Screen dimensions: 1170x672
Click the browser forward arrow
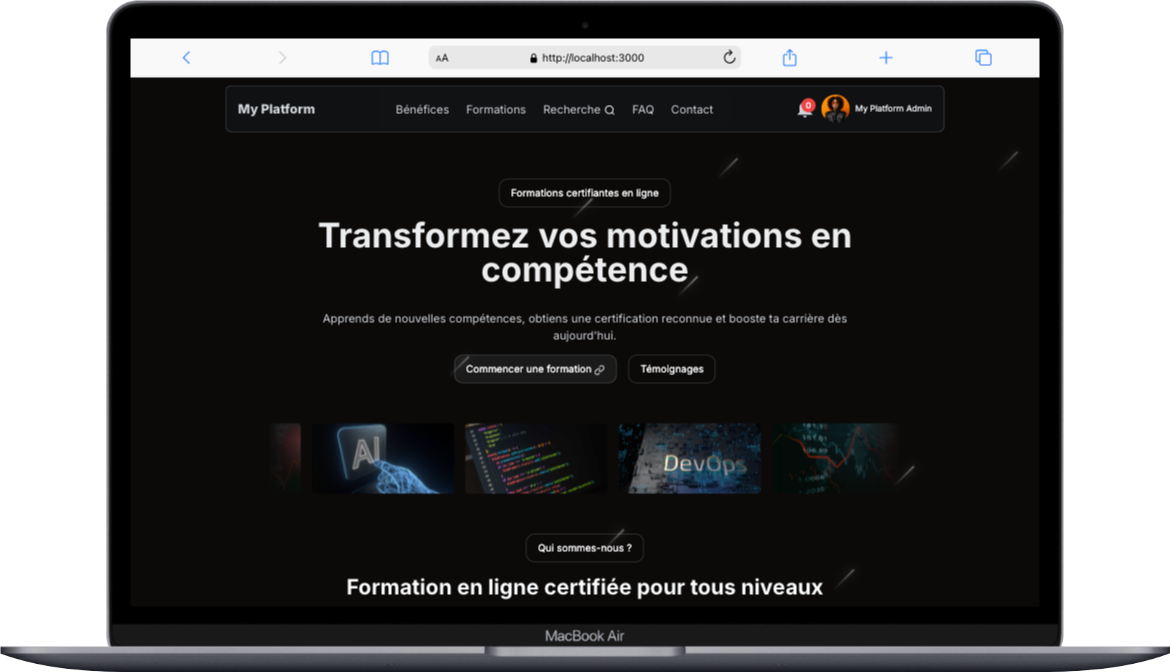(x=282, y=57)
